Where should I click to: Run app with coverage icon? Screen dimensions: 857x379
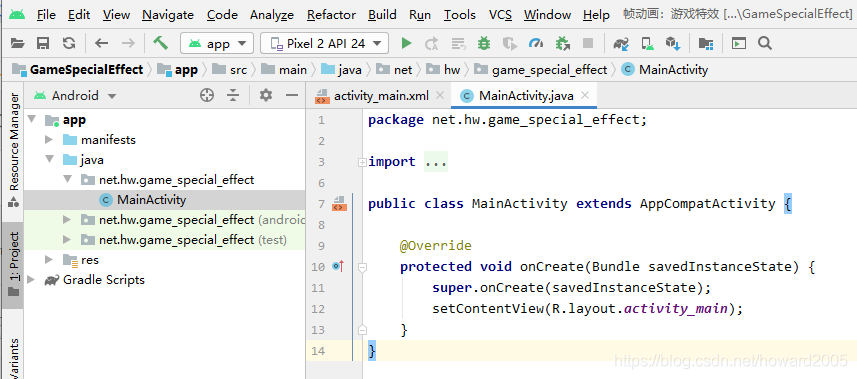(510, 43)
